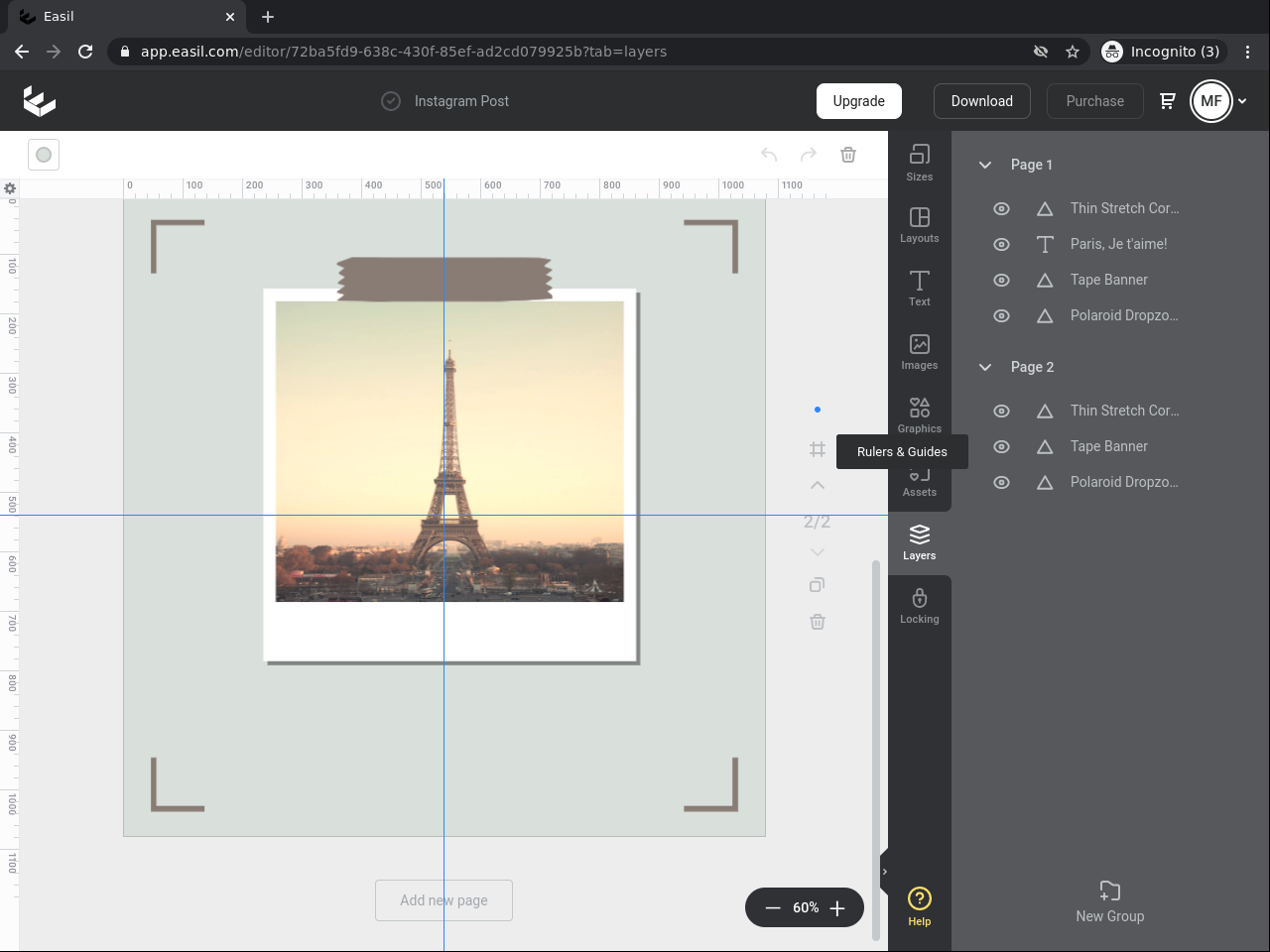Hide the Paris, Je t'aime! text layer
The height and width of the screenshot is (952, 1270).
(1001, 244)
